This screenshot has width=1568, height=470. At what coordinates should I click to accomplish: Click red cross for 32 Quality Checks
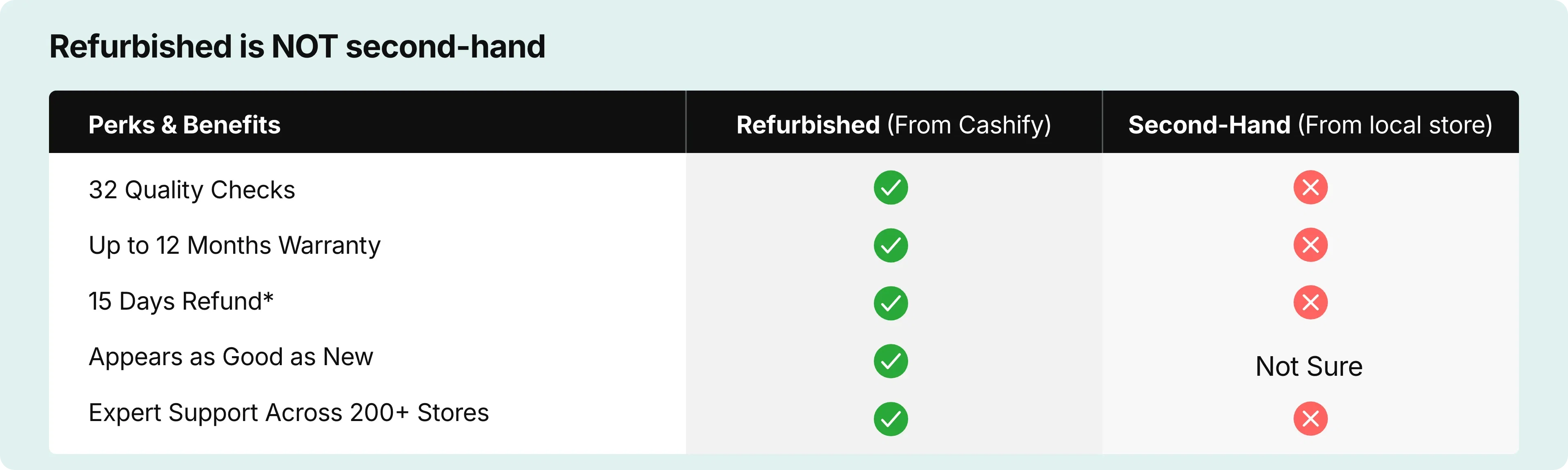pyautogui.click(x=1310, y=187)
